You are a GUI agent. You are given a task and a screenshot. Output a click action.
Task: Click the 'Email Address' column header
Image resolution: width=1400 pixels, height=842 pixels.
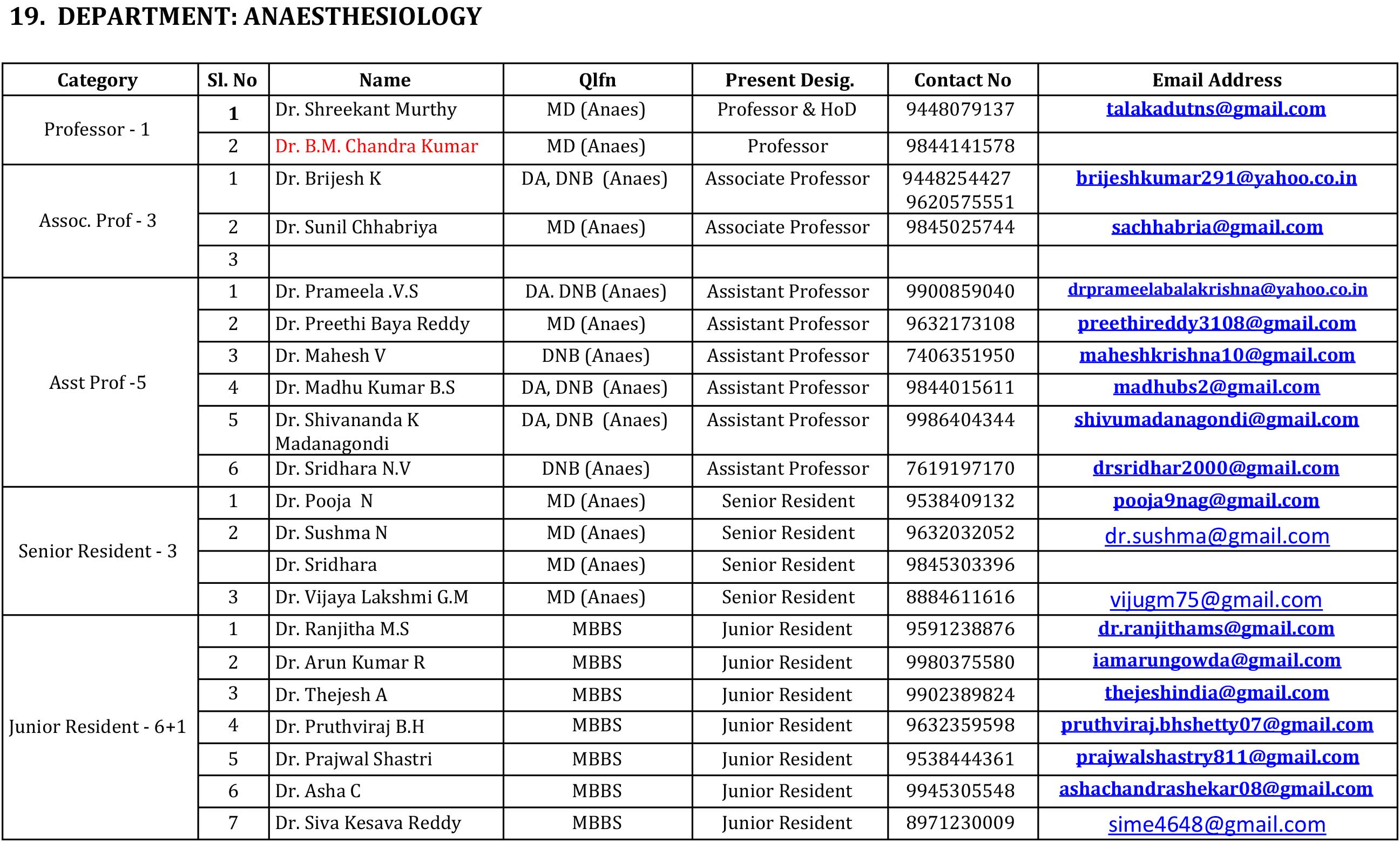(x=1216, y=80)
